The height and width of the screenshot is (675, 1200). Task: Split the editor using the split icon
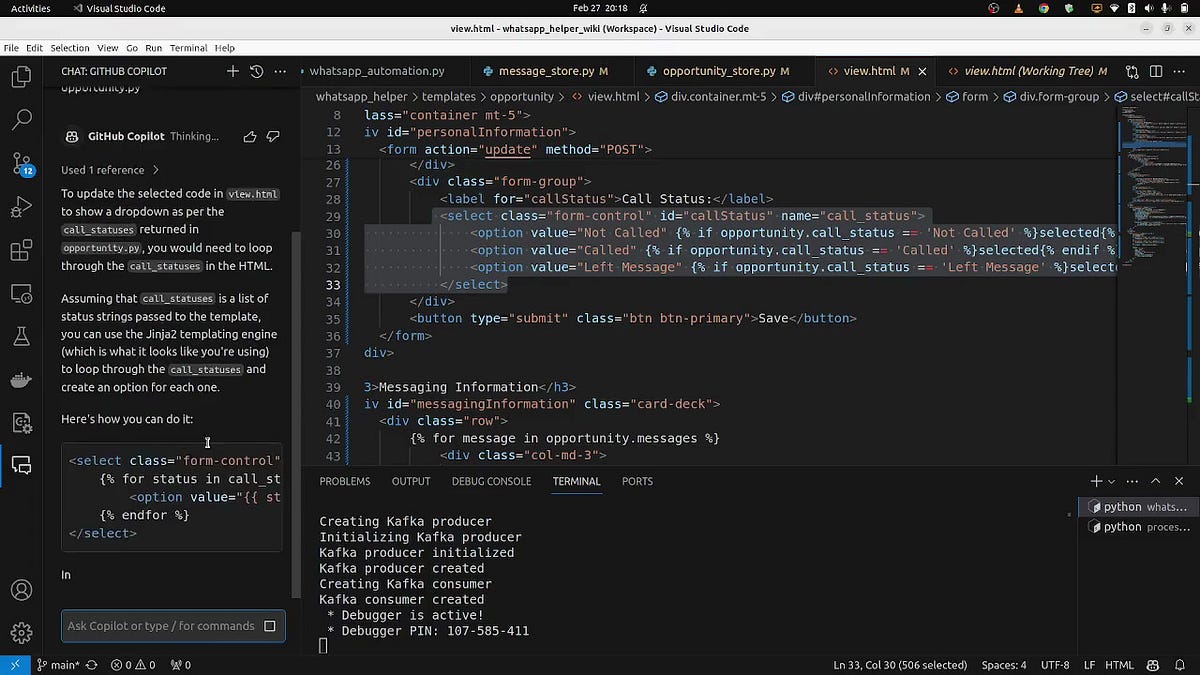click(1157, 71)
